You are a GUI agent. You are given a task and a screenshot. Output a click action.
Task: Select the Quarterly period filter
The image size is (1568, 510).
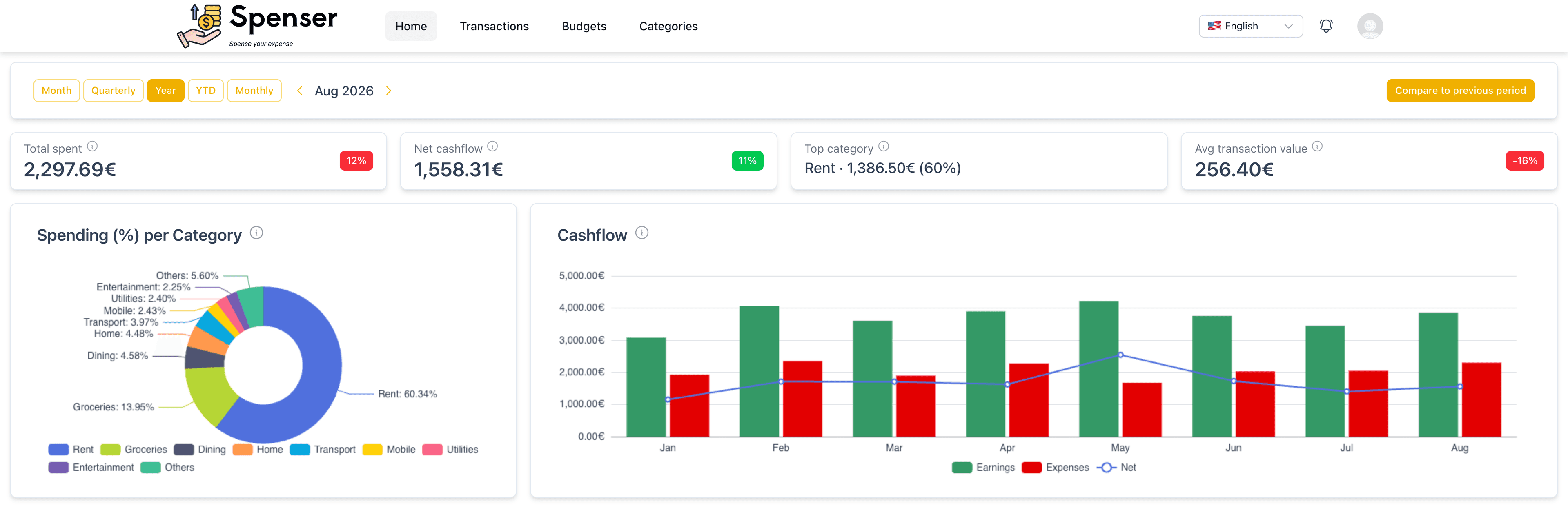113,91
